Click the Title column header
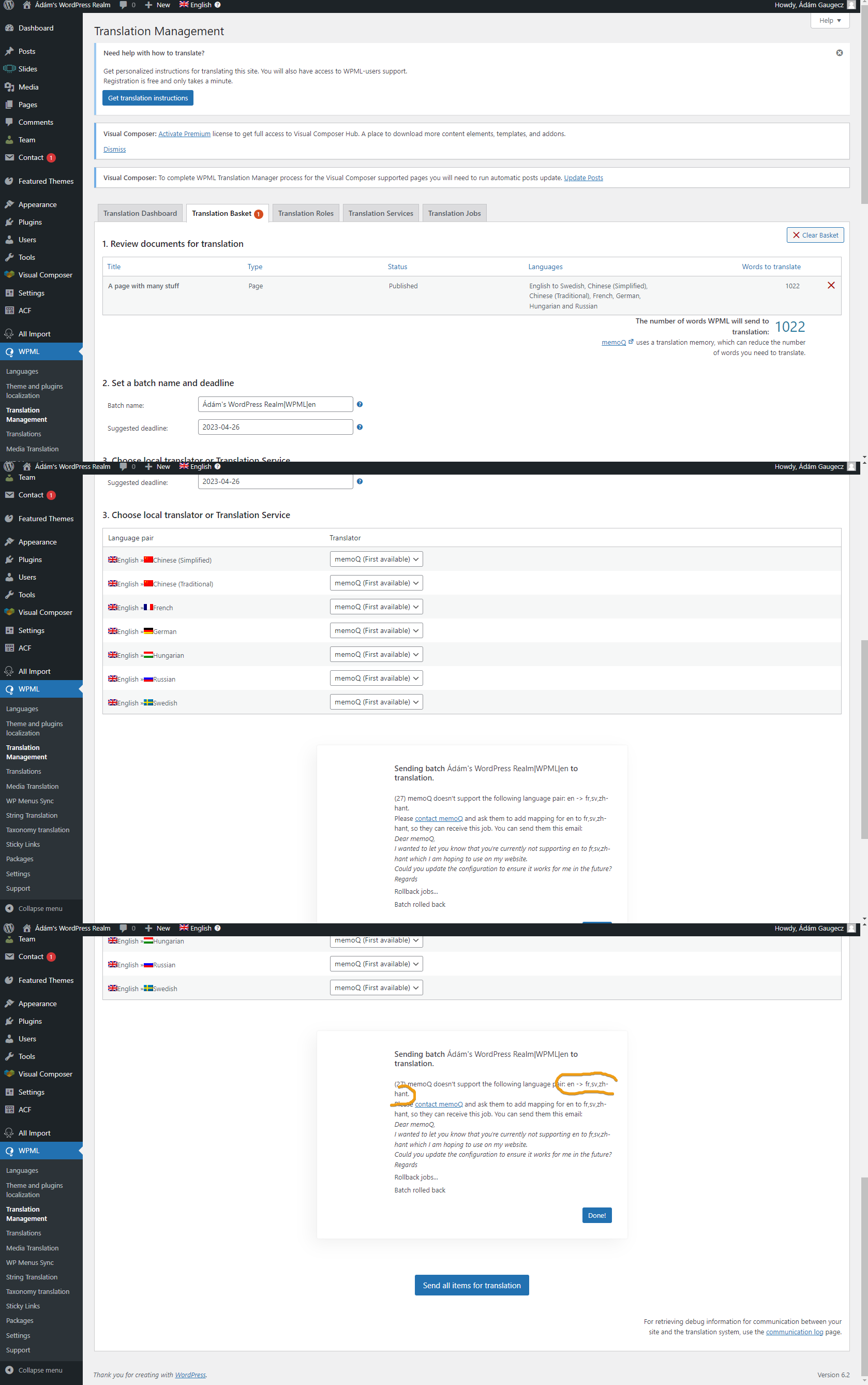This screenshot has height=1385, width=868. [x=114, y=267]
